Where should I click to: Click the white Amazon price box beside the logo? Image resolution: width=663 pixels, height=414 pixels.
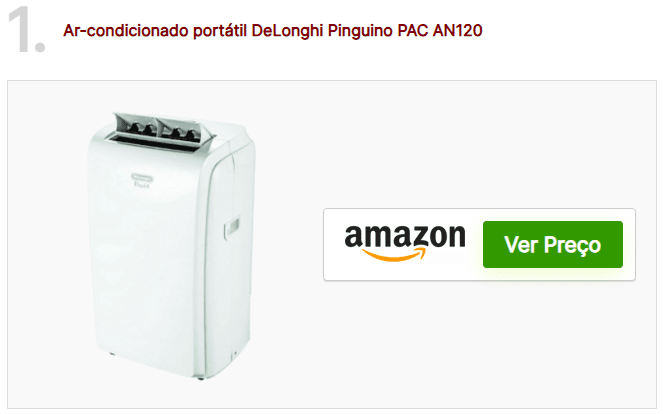tap(479, 244)
